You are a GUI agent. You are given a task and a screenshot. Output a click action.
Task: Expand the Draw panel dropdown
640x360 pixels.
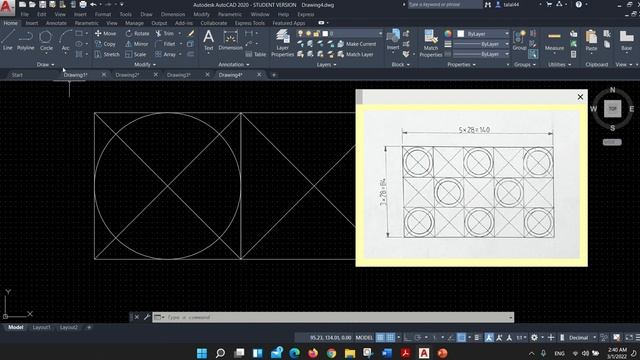(45, 64)
